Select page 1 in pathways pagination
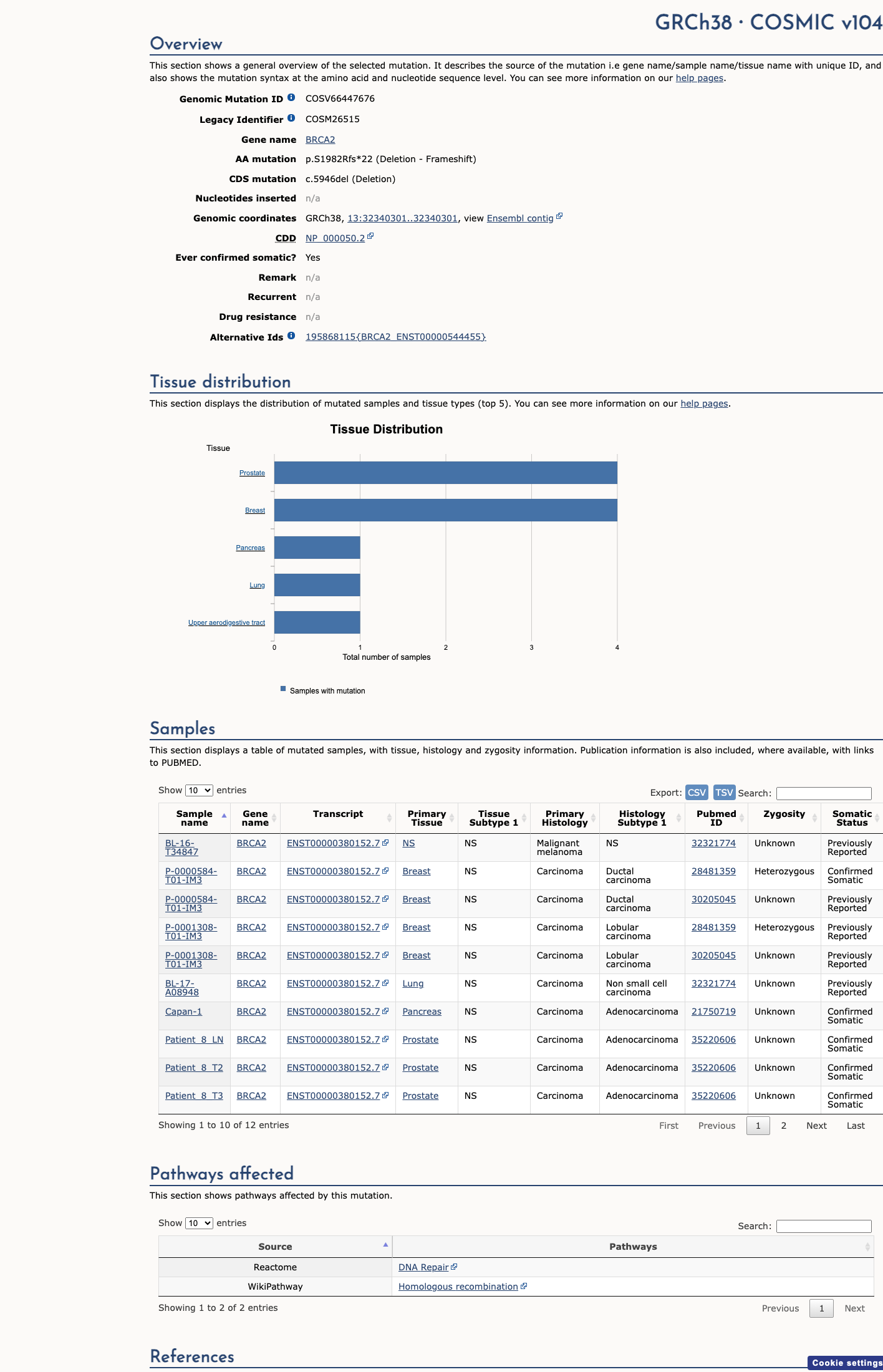Image resolution: width=883 pixels, height=1372 pixels. click(821, 1308)
